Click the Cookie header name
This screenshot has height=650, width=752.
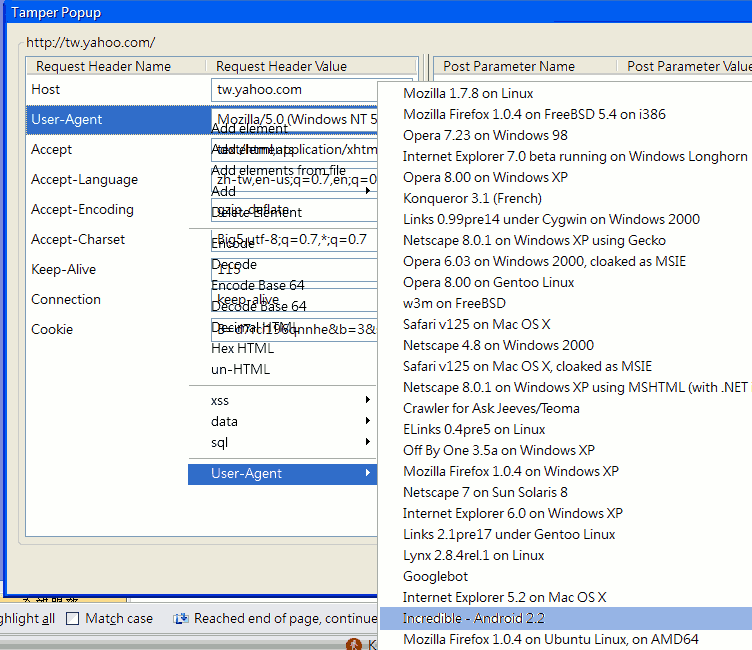[x=52, y=330]
